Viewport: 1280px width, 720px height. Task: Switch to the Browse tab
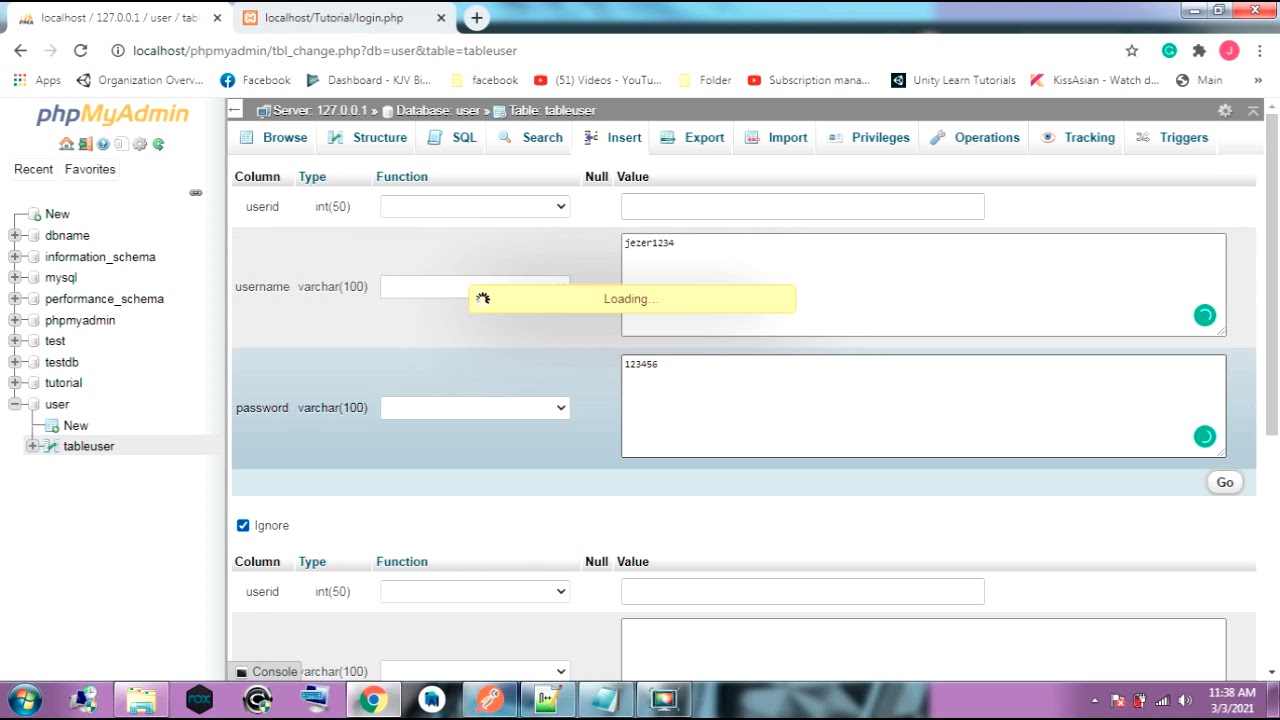point(273,138)
